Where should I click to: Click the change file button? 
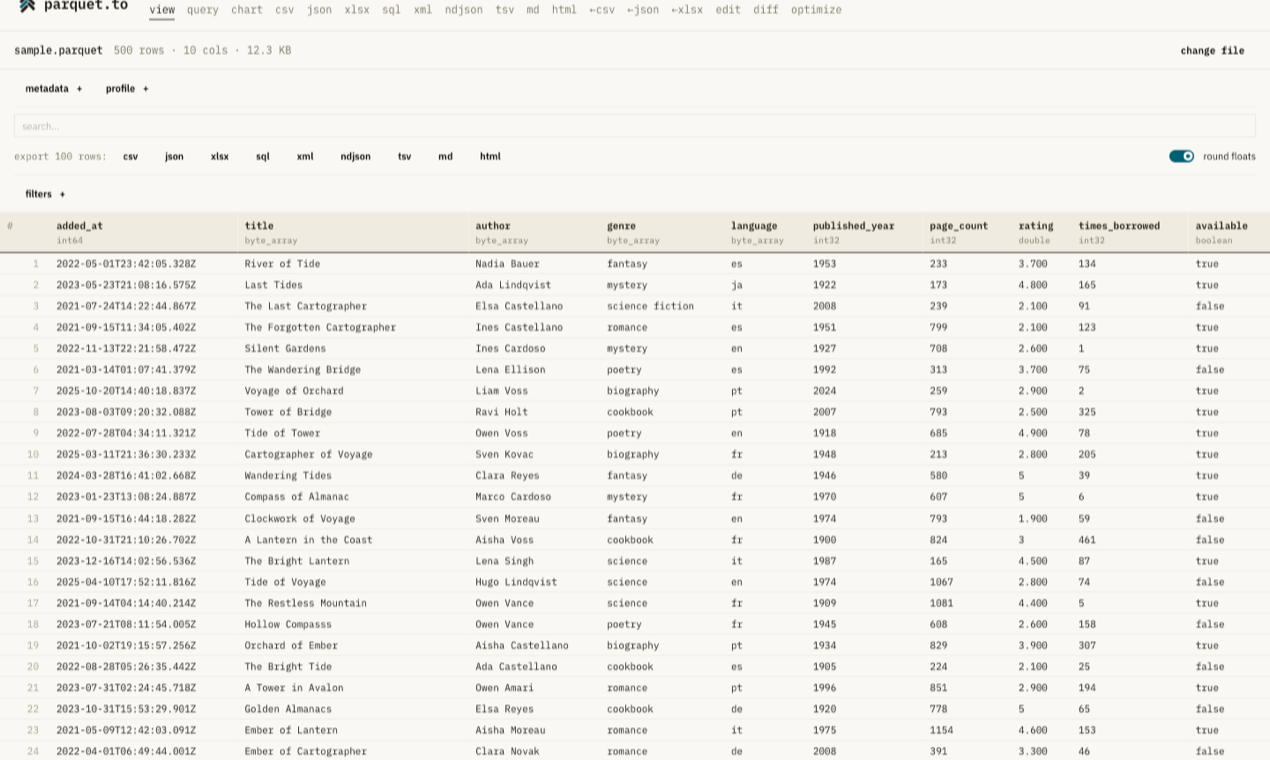coord(1212,50)
